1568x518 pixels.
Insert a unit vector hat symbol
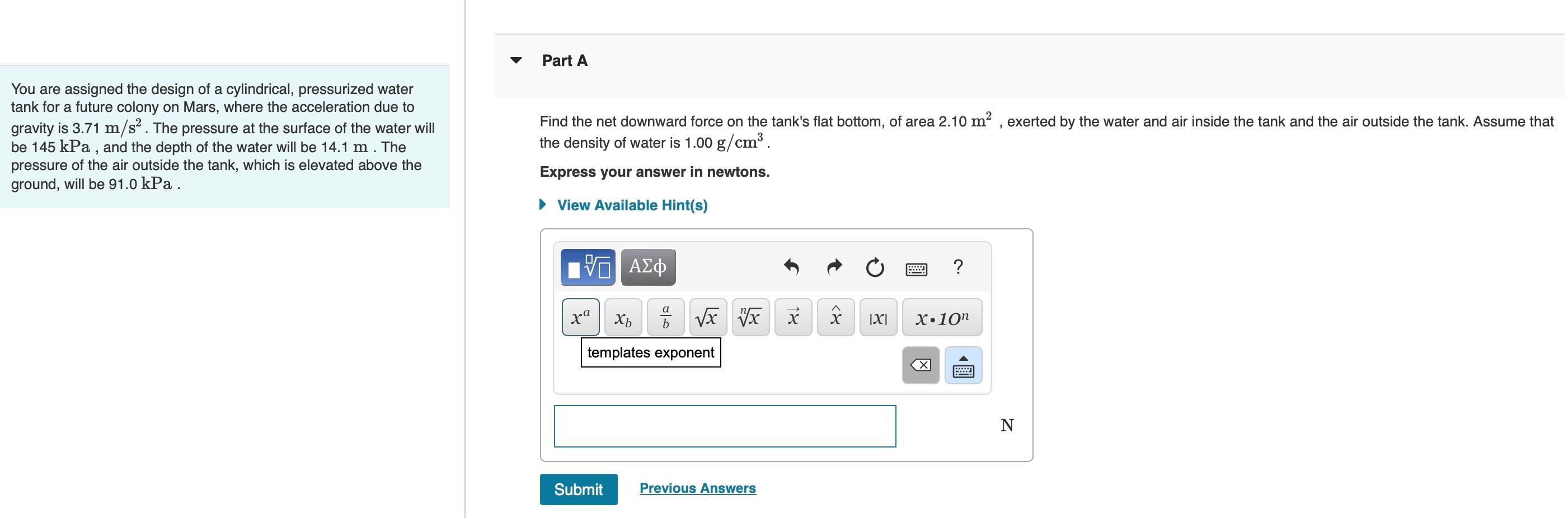834,317
